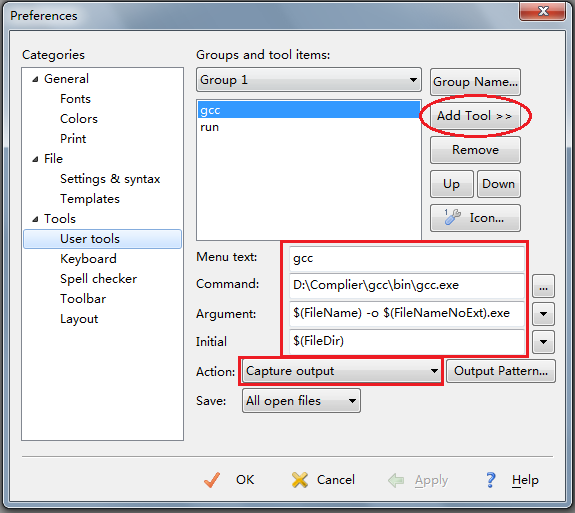The image size is (575, 513).
Task: Select the run tool in list
Action: point(309,127)
